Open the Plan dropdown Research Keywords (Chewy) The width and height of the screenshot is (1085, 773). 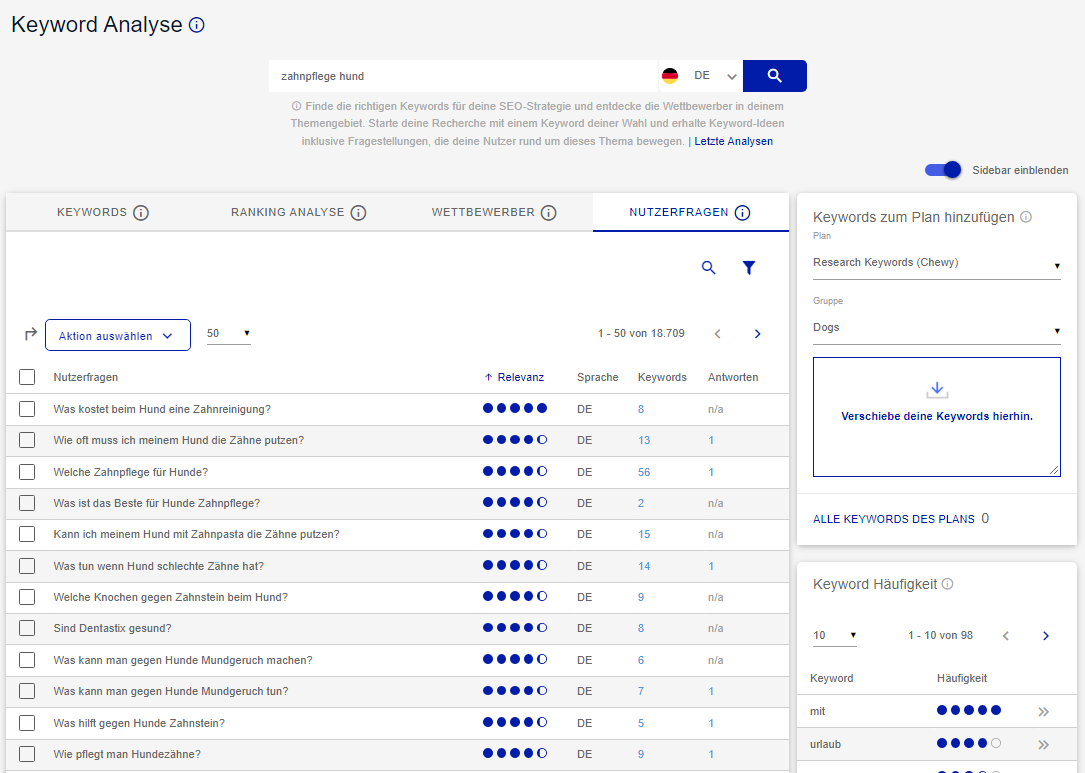(x=936, y=264)
